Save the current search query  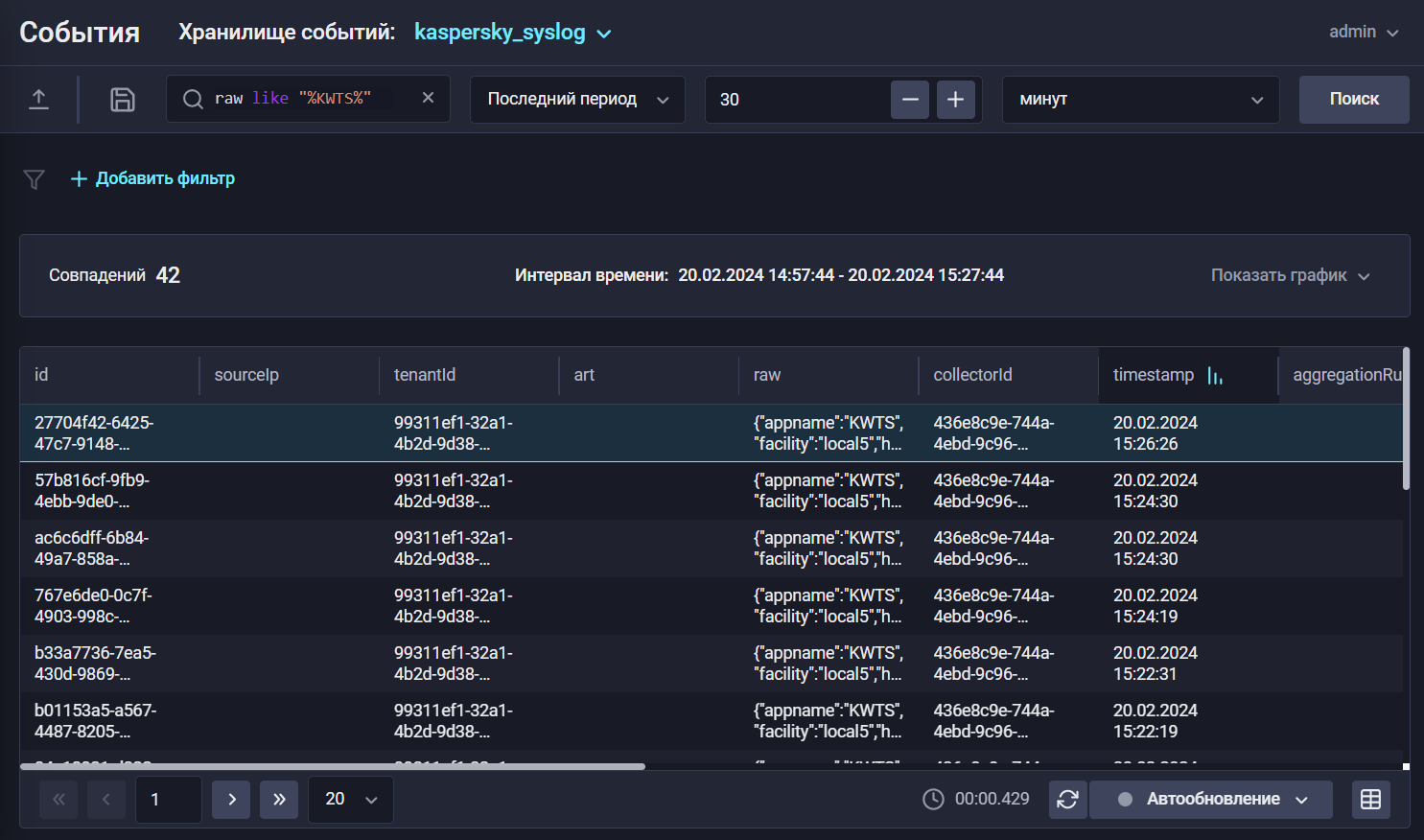[x=122, y=99]
